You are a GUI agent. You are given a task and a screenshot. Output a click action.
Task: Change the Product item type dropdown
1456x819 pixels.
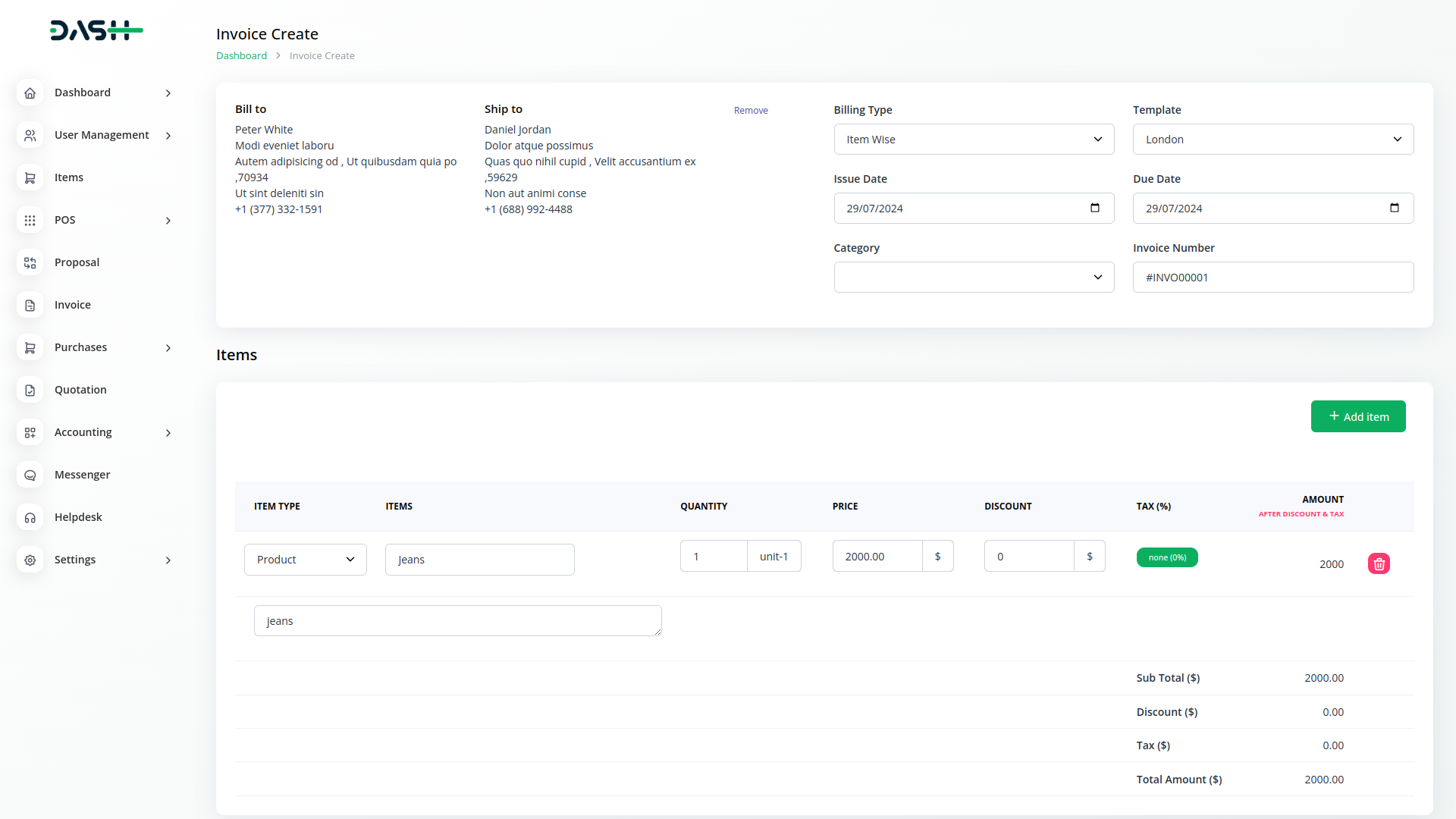point(305,560)
